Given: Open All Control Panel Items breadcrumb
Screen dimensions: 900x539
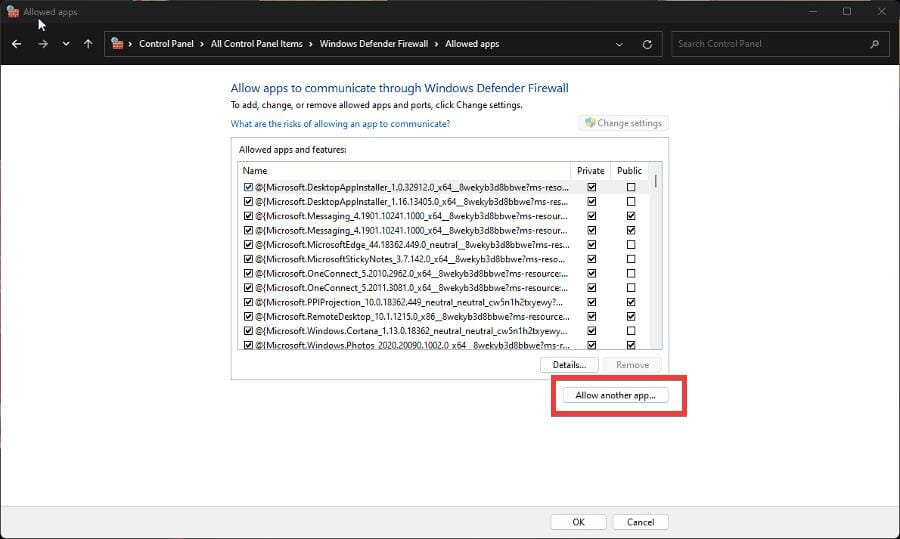Looking at the screenshot, I should [x=256, y=44].
